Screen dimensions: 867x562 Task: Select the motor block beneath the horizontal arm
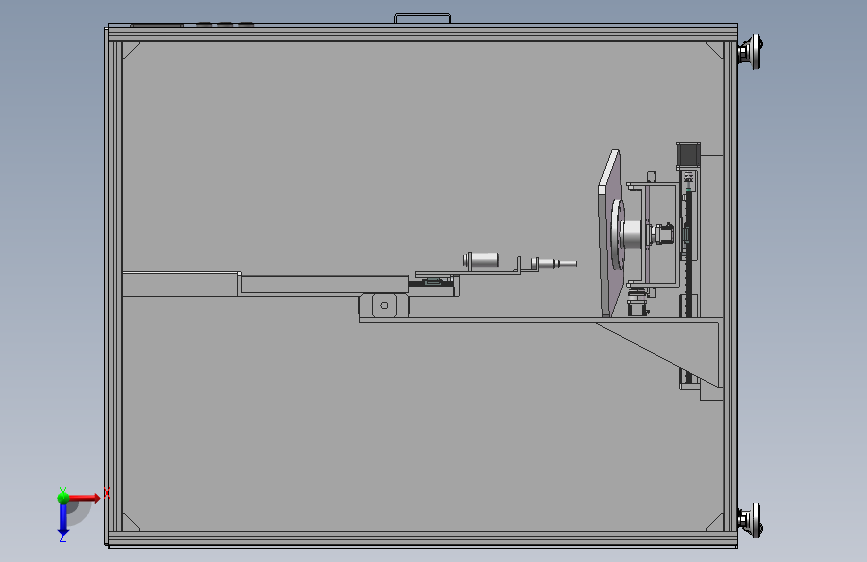(x=384, y=305)
